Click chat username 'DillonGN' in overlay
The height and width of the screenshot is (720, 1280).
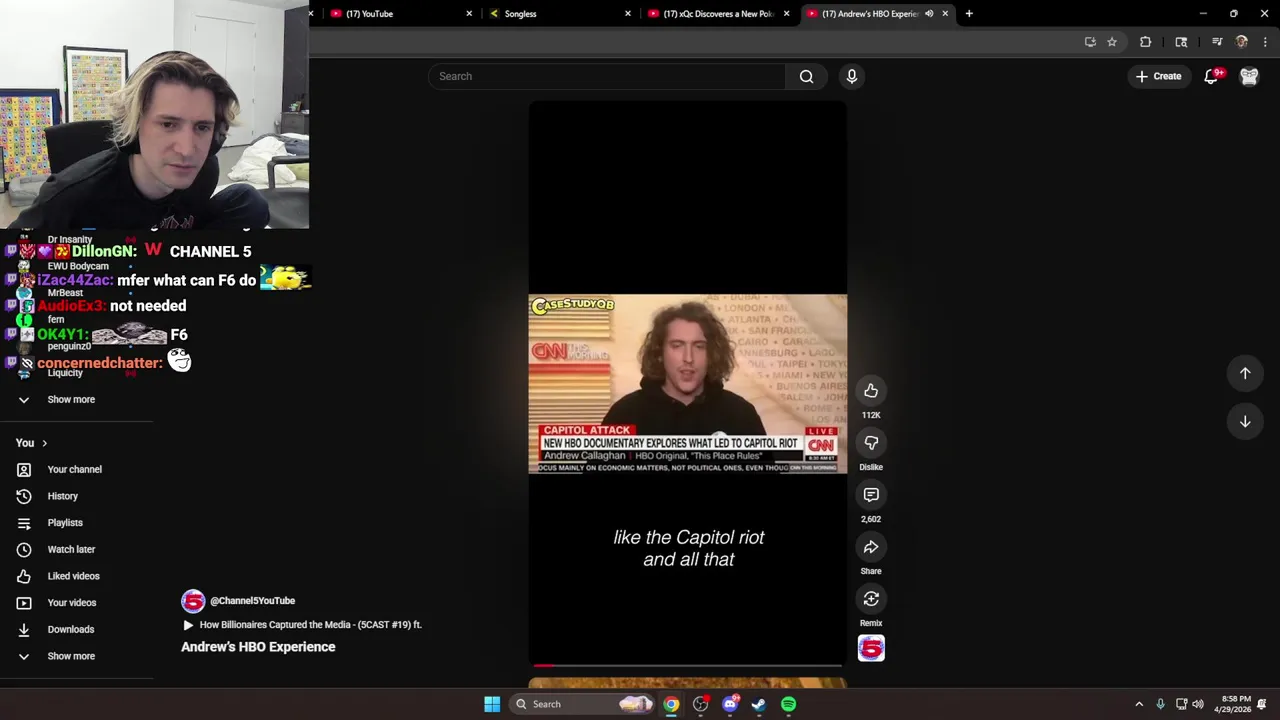pyautogui.click(x=103, y=252)
